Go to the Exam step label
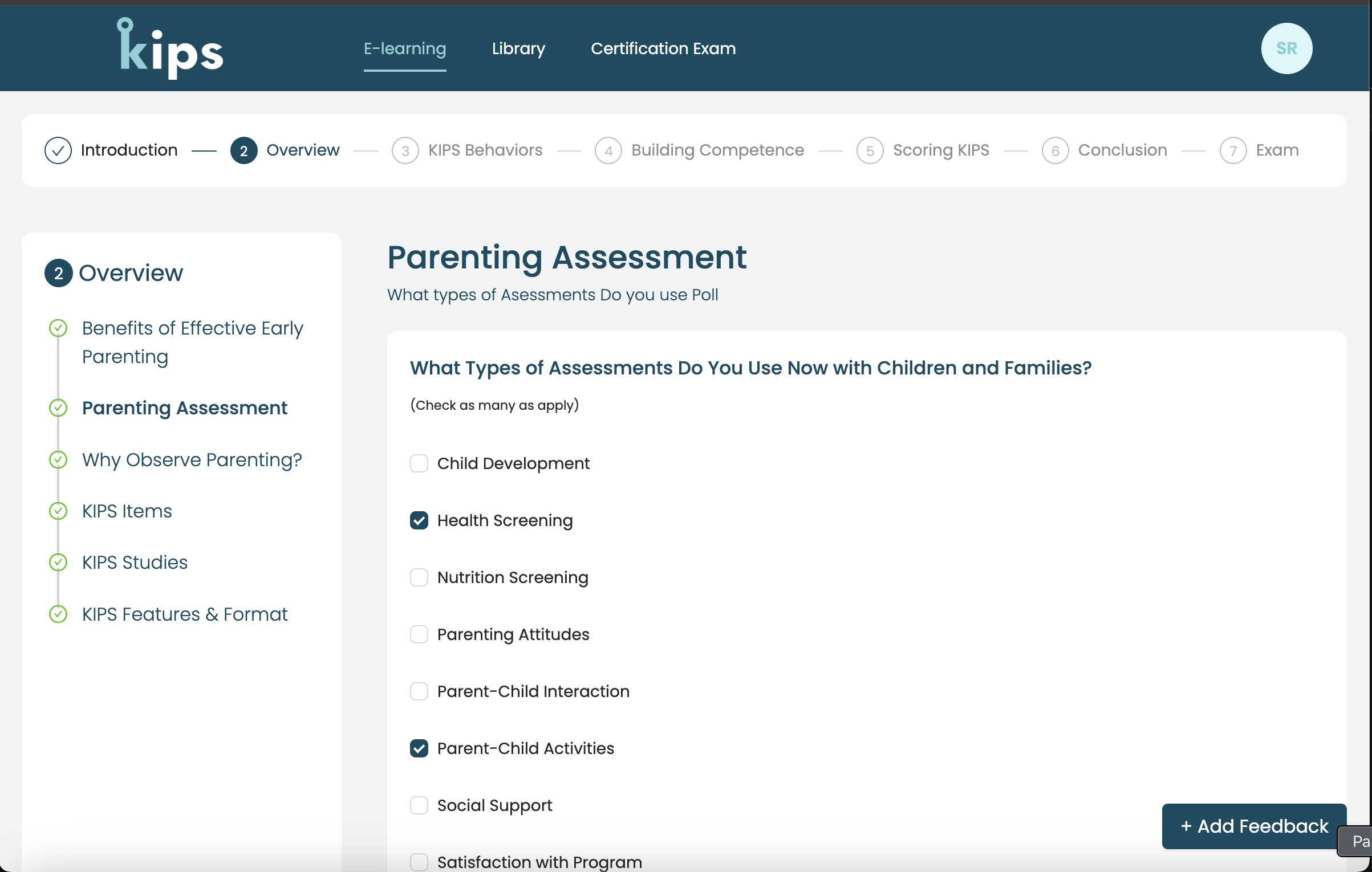 (x=1277, y=150)
